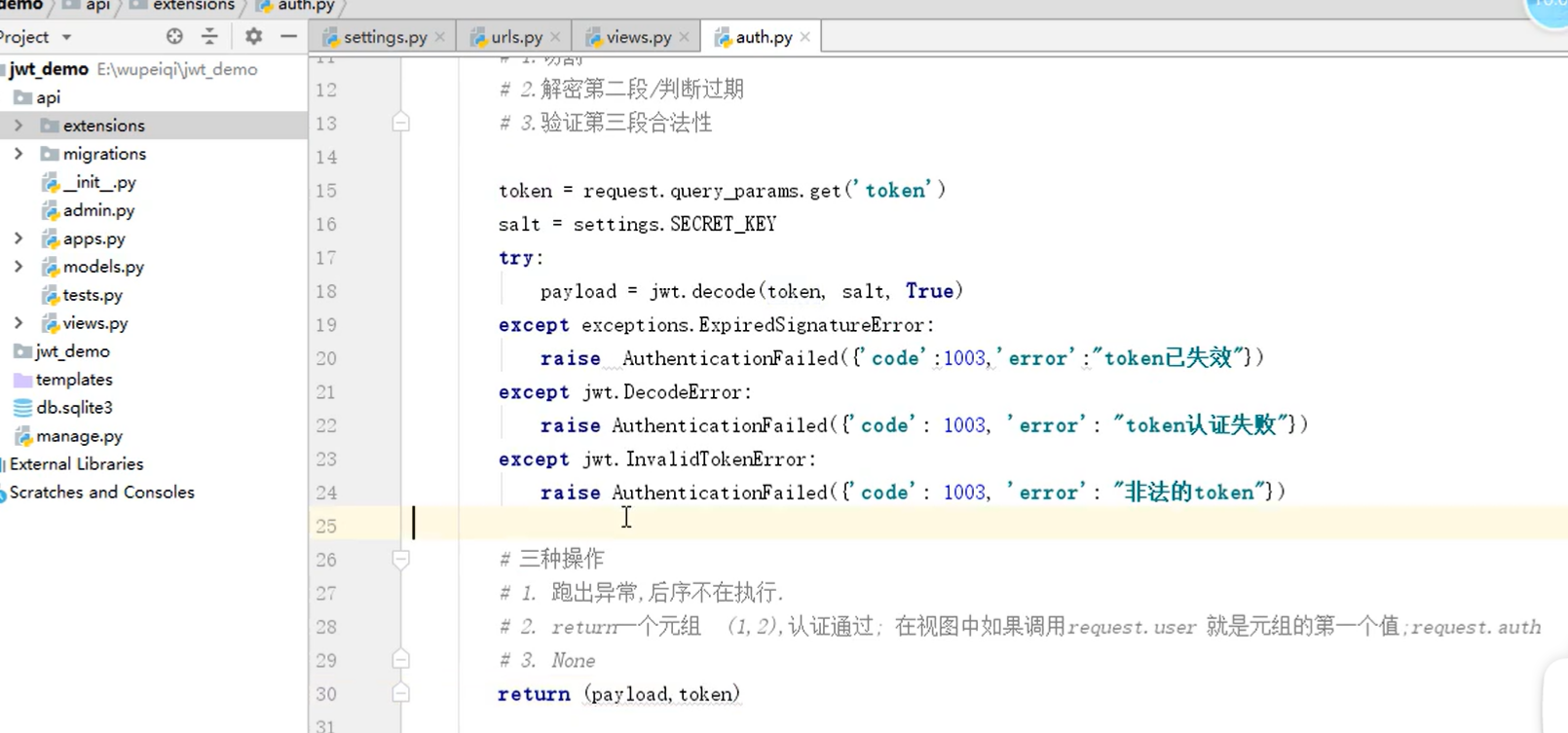Switch to the settings.py tab
The height and width of the screenshot is (733, 1568).
pos(385,37)
